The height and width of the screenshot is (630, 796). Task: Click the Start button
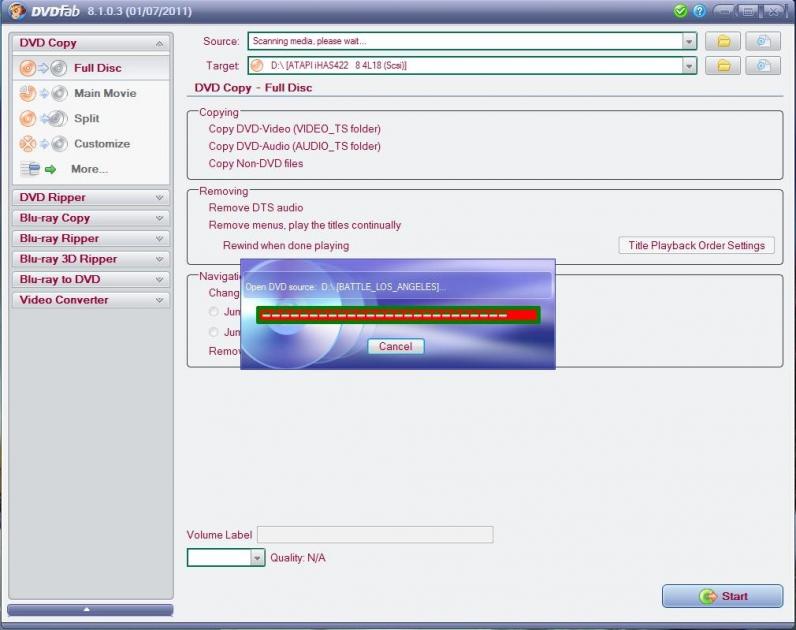tap(722, 596)
